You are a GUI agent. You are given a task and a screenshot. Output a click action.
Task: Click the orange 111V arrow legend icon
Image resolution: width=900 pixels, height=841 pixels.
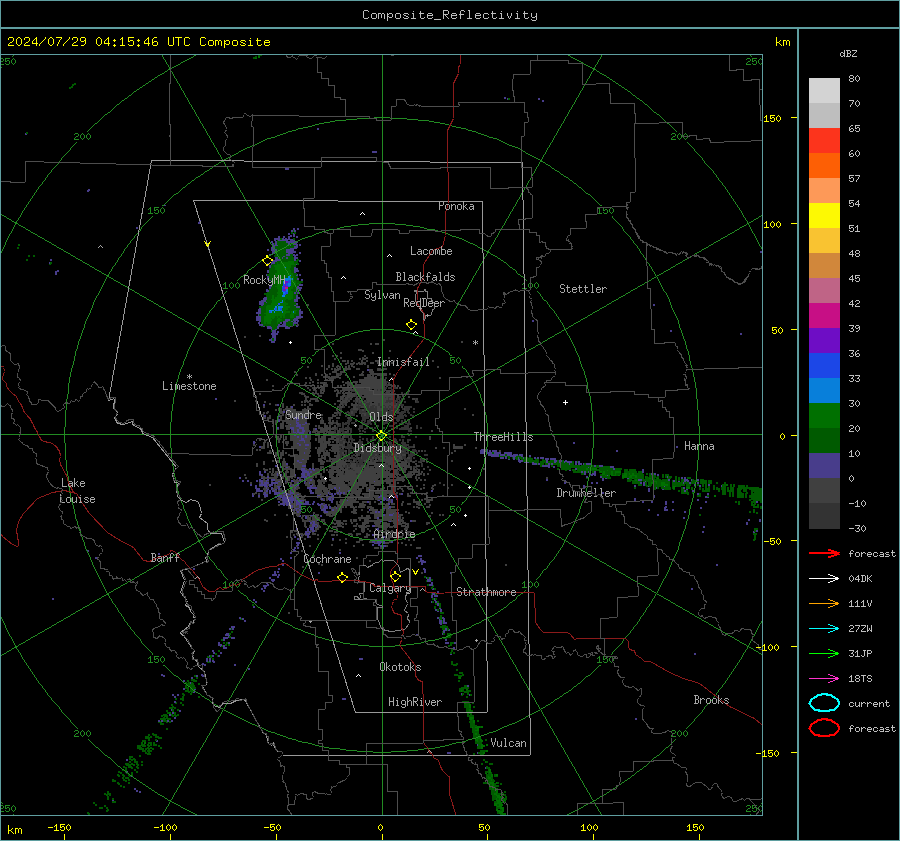(824, 603)
